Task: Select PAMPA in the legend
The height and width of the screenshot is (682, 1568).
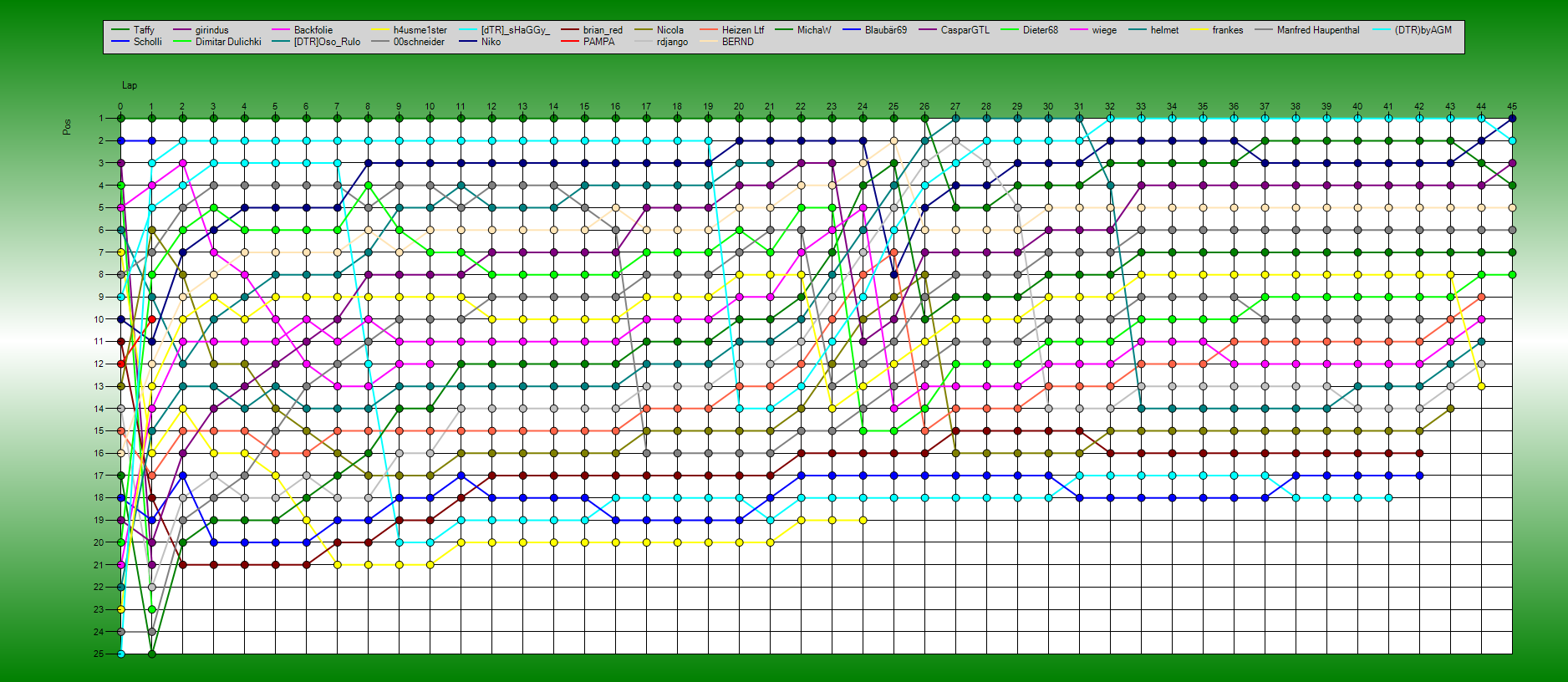Action: pos(598,42)
